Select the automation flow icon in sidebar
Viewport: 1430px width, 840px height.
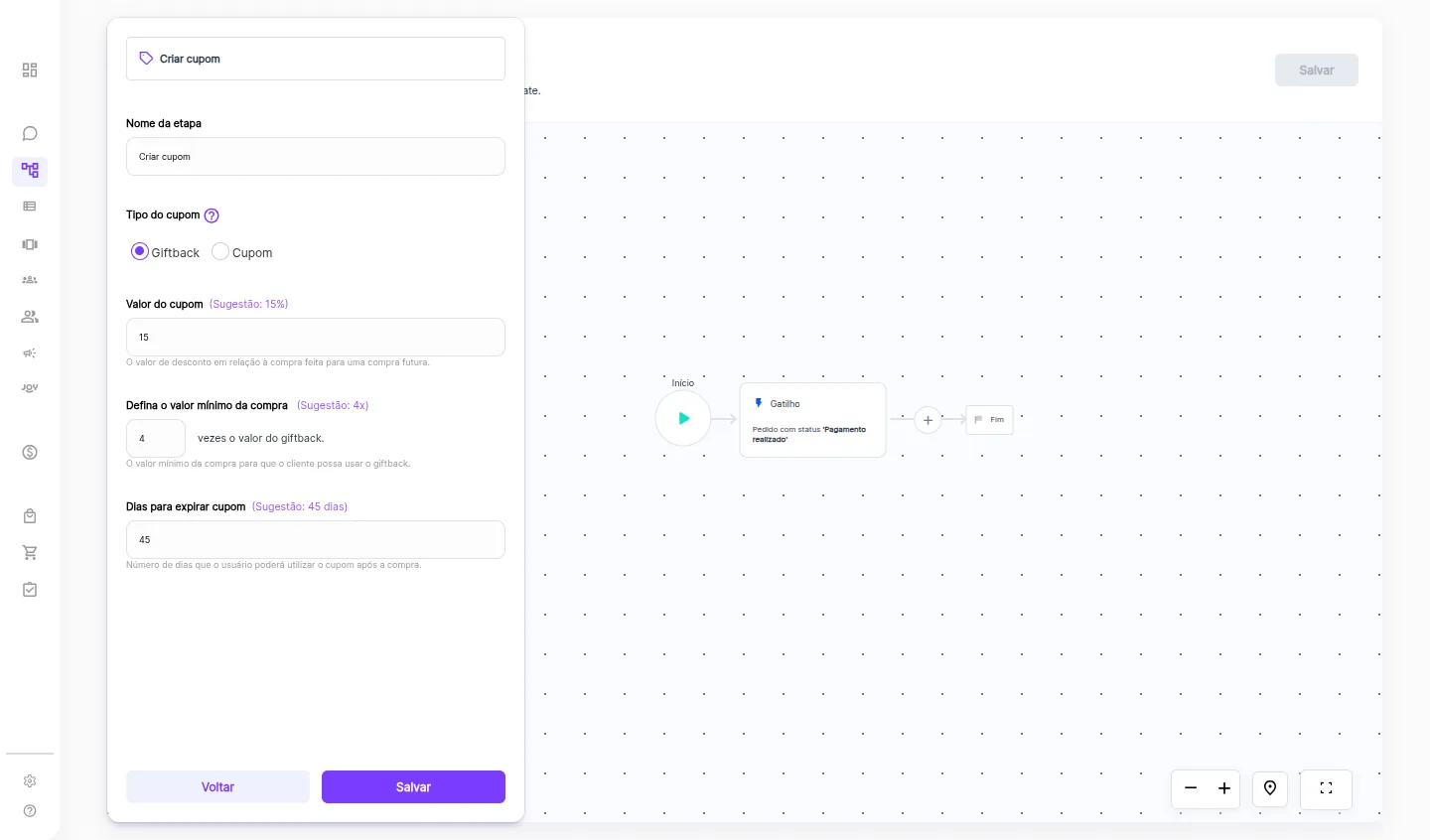30,170
